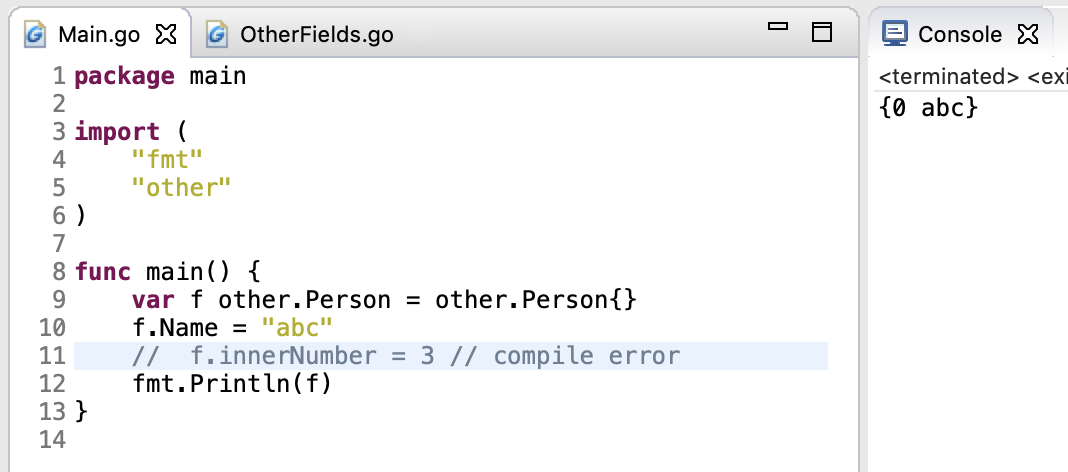Click the fmt.Println(f) statement
Image resolution: width=1068 pixels, height=472 pixels.
231,384
